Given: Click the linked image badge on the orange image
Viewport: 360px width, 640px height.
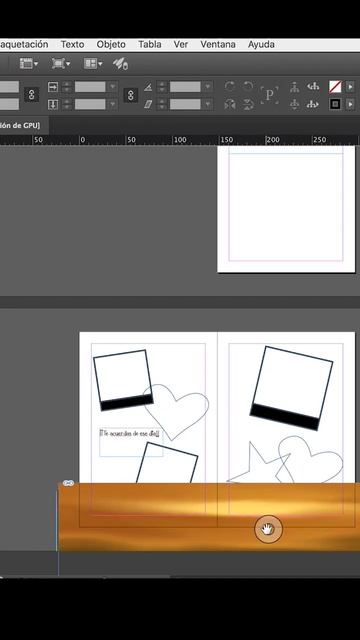Looking at the screenshot, I should point(68,483).
